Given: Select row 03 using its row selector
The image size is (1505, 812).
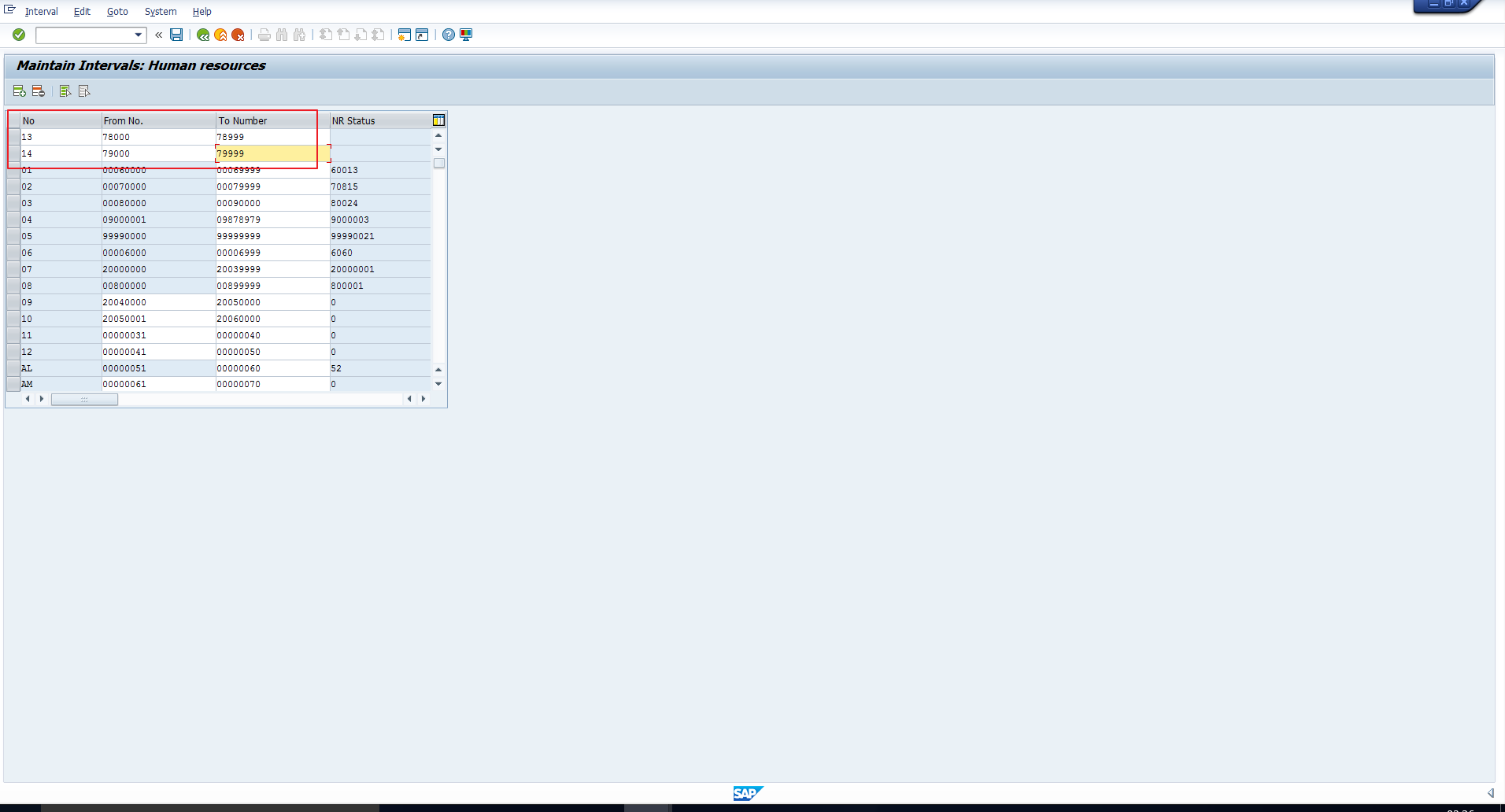Looking at the screenshot, I should 13,203.
